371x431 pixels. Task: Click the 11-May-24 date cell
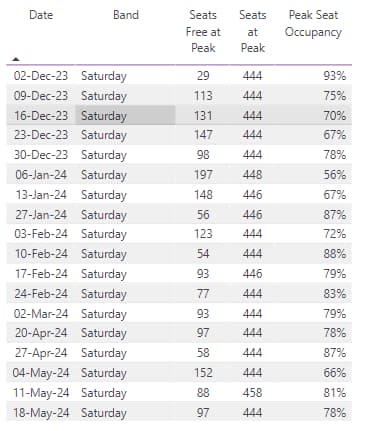[41, 393]
